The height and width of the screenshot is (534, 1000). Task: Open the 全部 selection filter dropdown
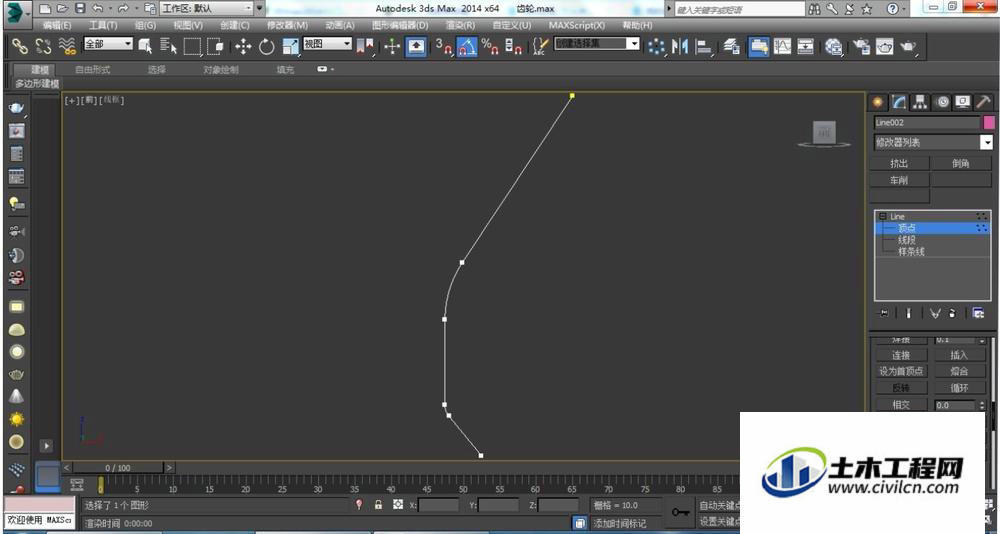click(108, 44)
